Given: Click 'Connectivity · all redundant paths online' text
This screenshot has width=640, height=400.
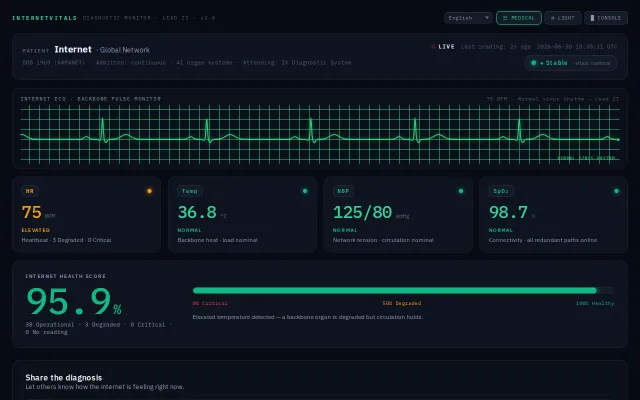Looking at the screenshot, I should pos(543,240).
